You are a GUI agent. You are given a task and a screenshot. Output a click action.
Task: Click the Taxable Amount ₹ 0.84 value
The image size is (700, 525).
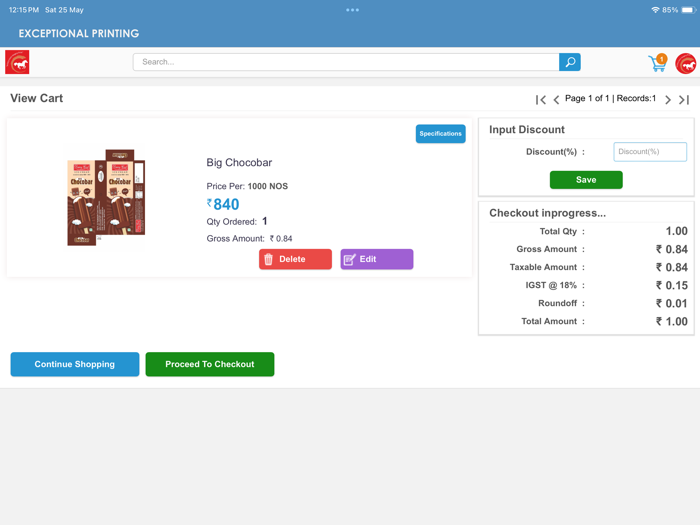point(671,267)
